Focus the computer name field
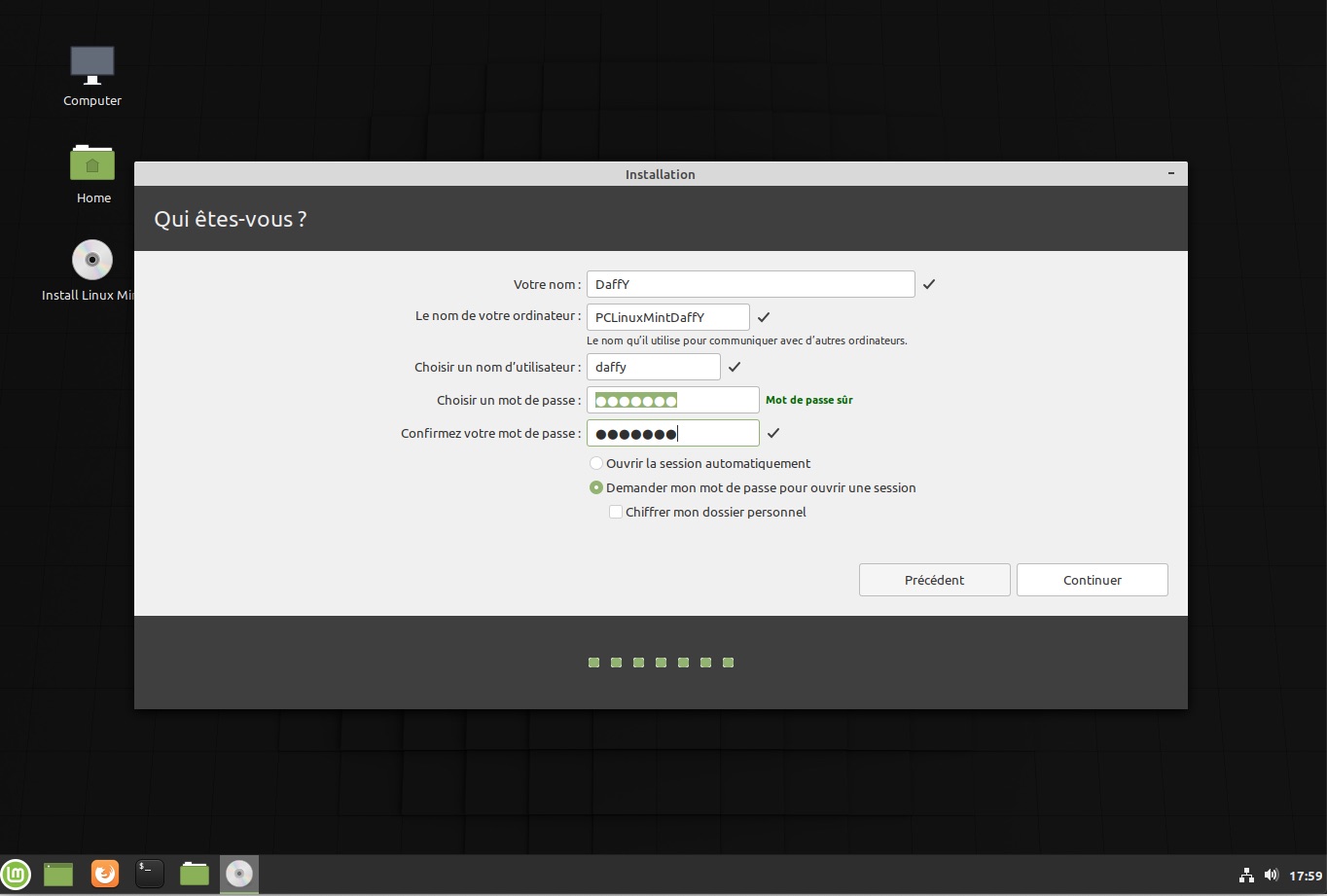 click(x=667, y=317)
